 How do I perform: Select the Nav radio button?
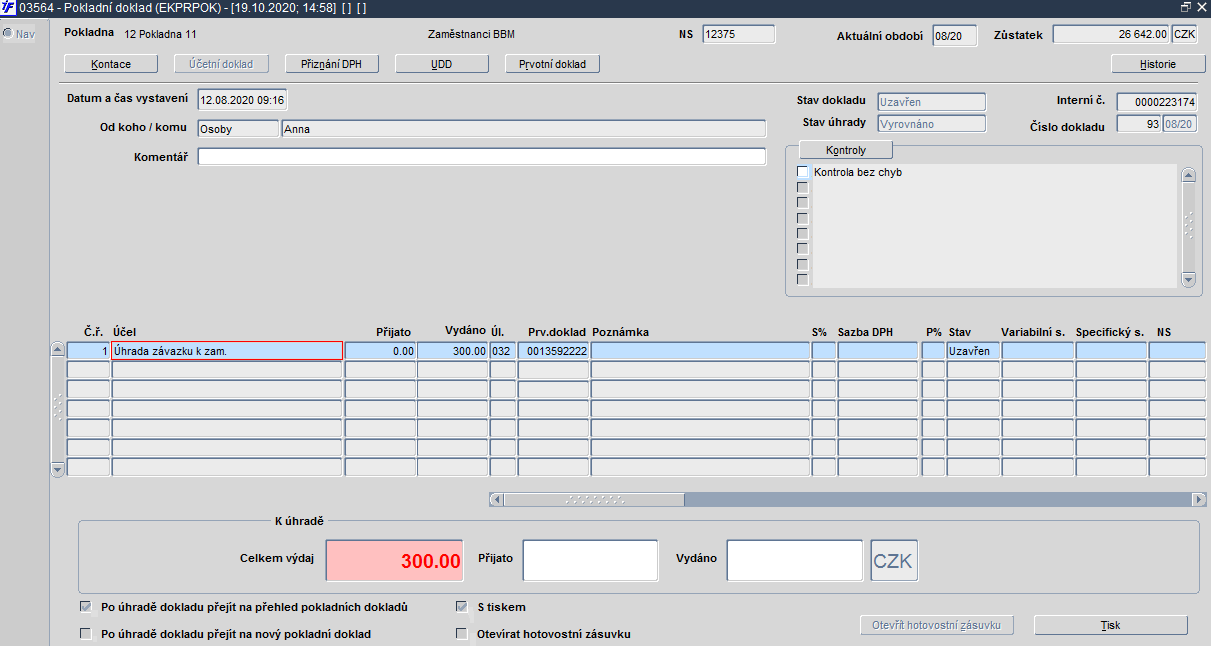tap(8, 34)
